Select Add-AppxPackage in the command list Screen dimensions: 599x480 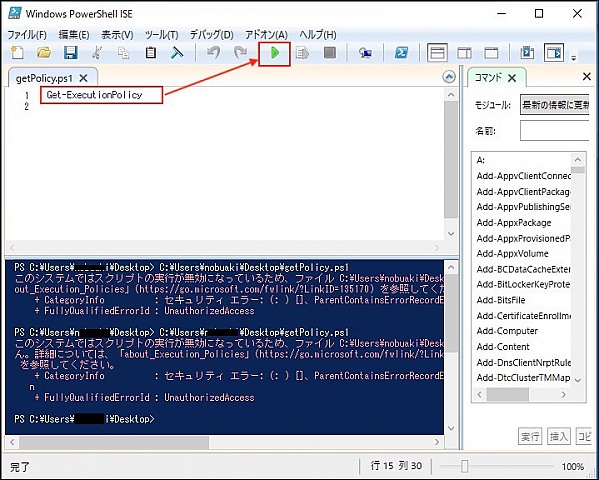[514, 223]
